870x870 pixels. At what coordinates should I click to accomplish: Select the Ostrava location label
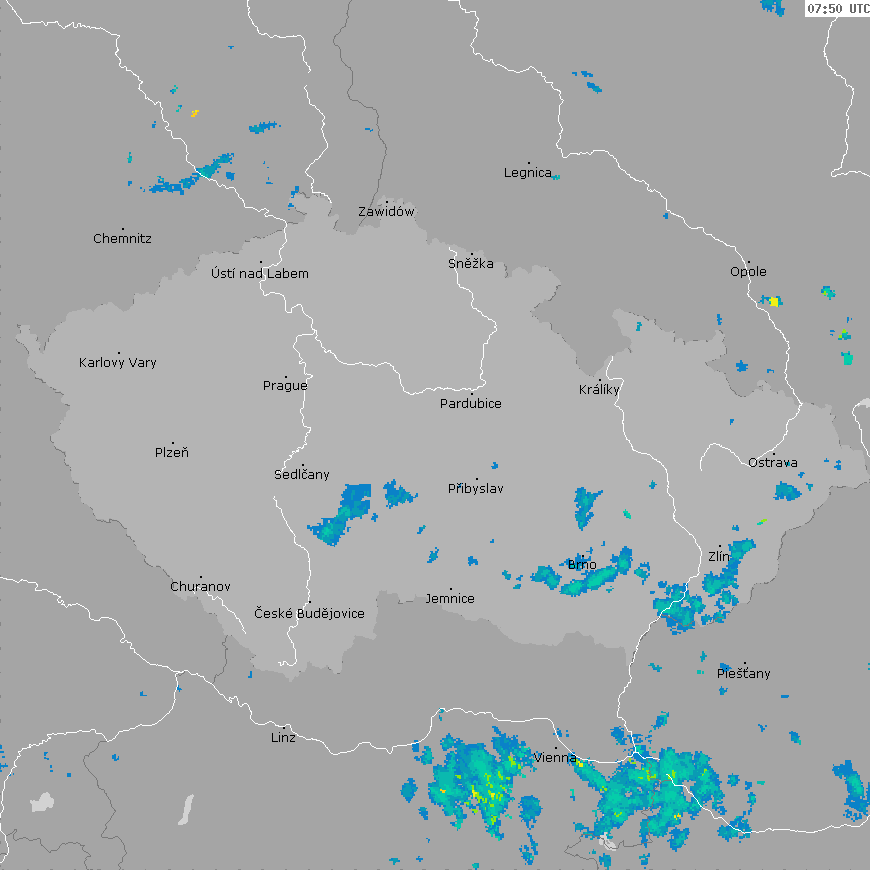point(773,462)
